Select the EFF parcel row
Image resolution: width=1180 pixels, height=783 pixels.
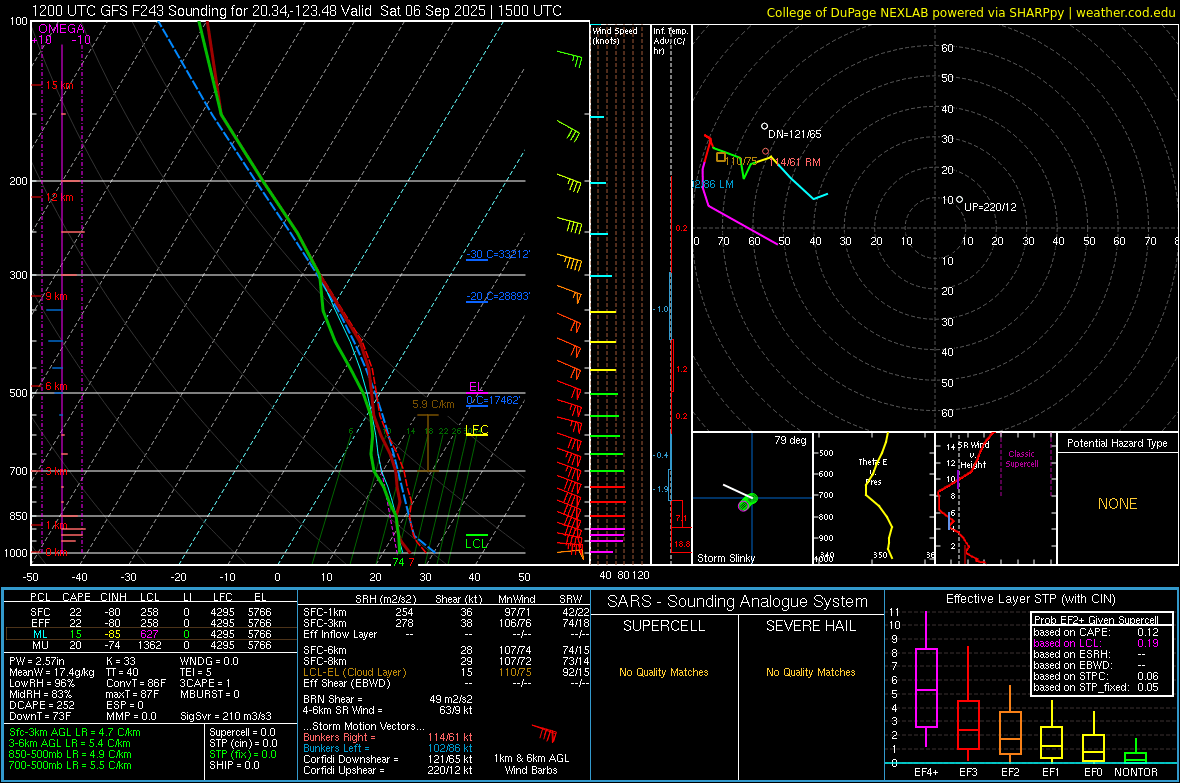[148, 623]
